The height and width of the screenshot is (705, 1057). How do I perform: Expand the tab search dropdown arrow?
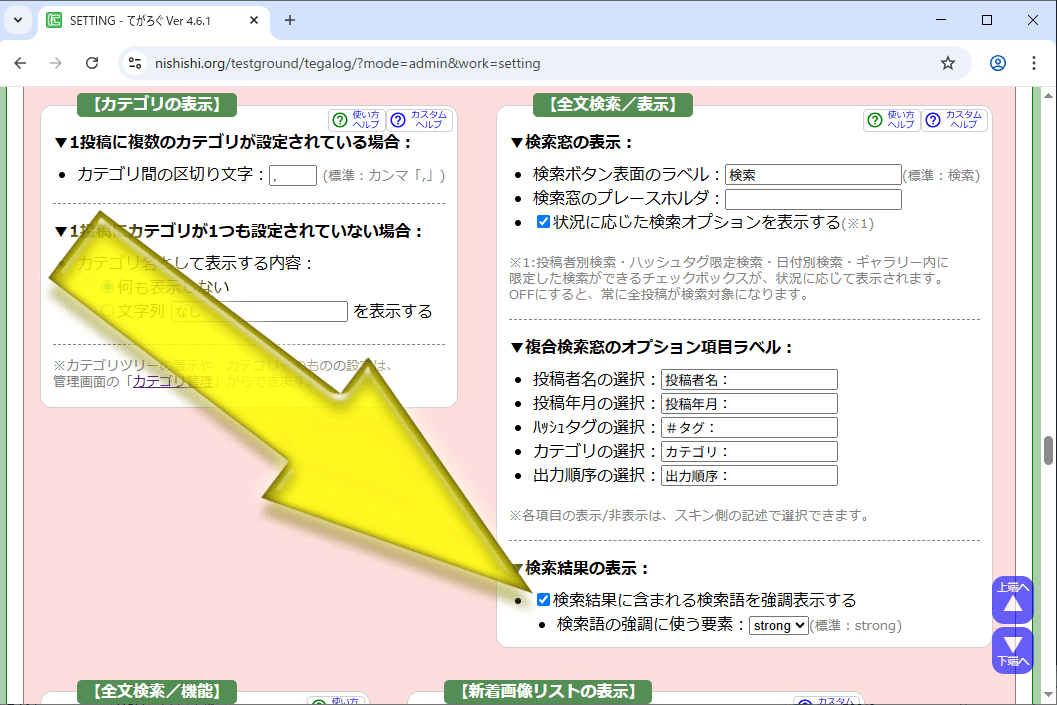(x=17, y=20)
